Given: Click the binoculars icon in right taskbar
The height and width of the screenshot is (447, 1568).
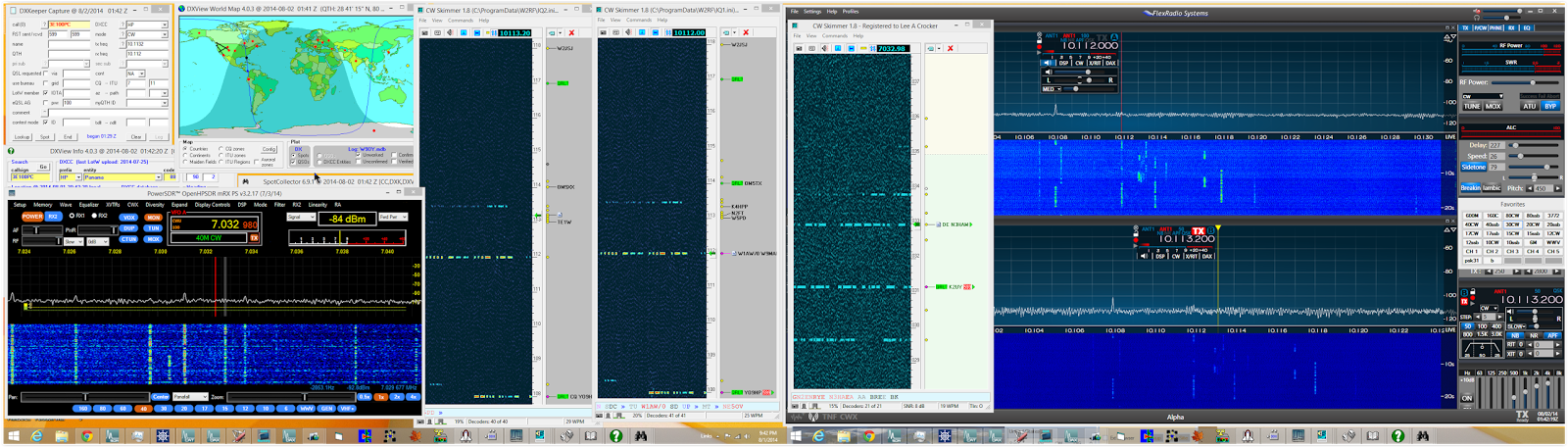Looking at the screenshot, I should [x=1423, y=436].
